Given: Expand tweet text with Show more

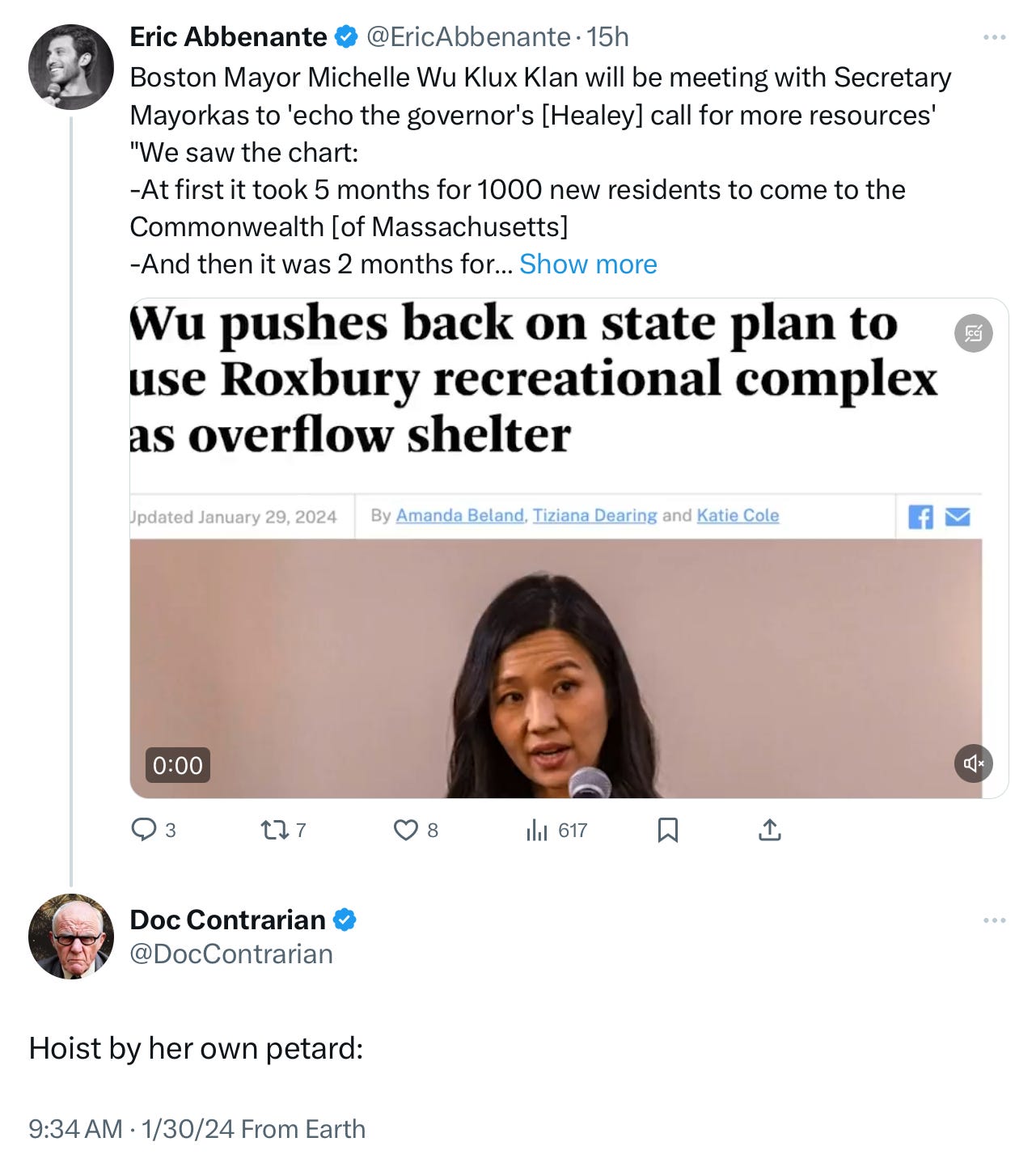Looking at the screenshot, I should click(588, 264).
